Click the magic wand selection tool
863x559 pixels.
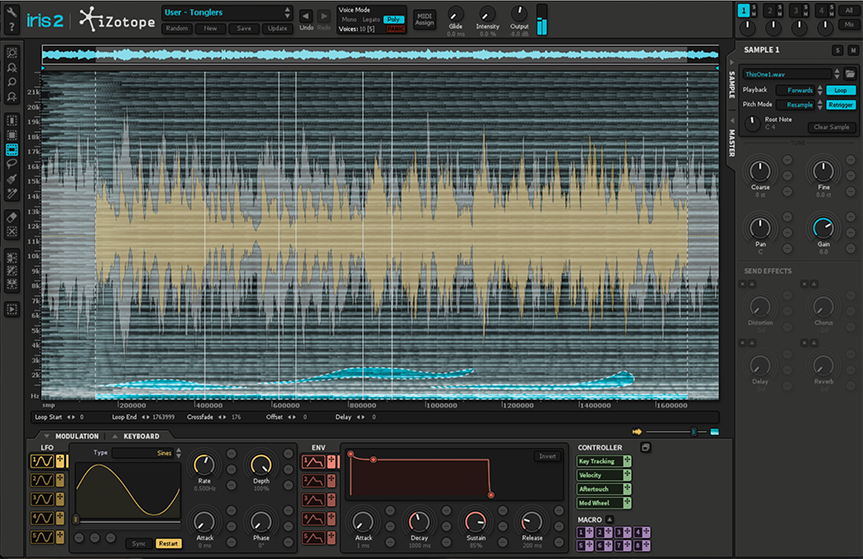tap(12, 193)
